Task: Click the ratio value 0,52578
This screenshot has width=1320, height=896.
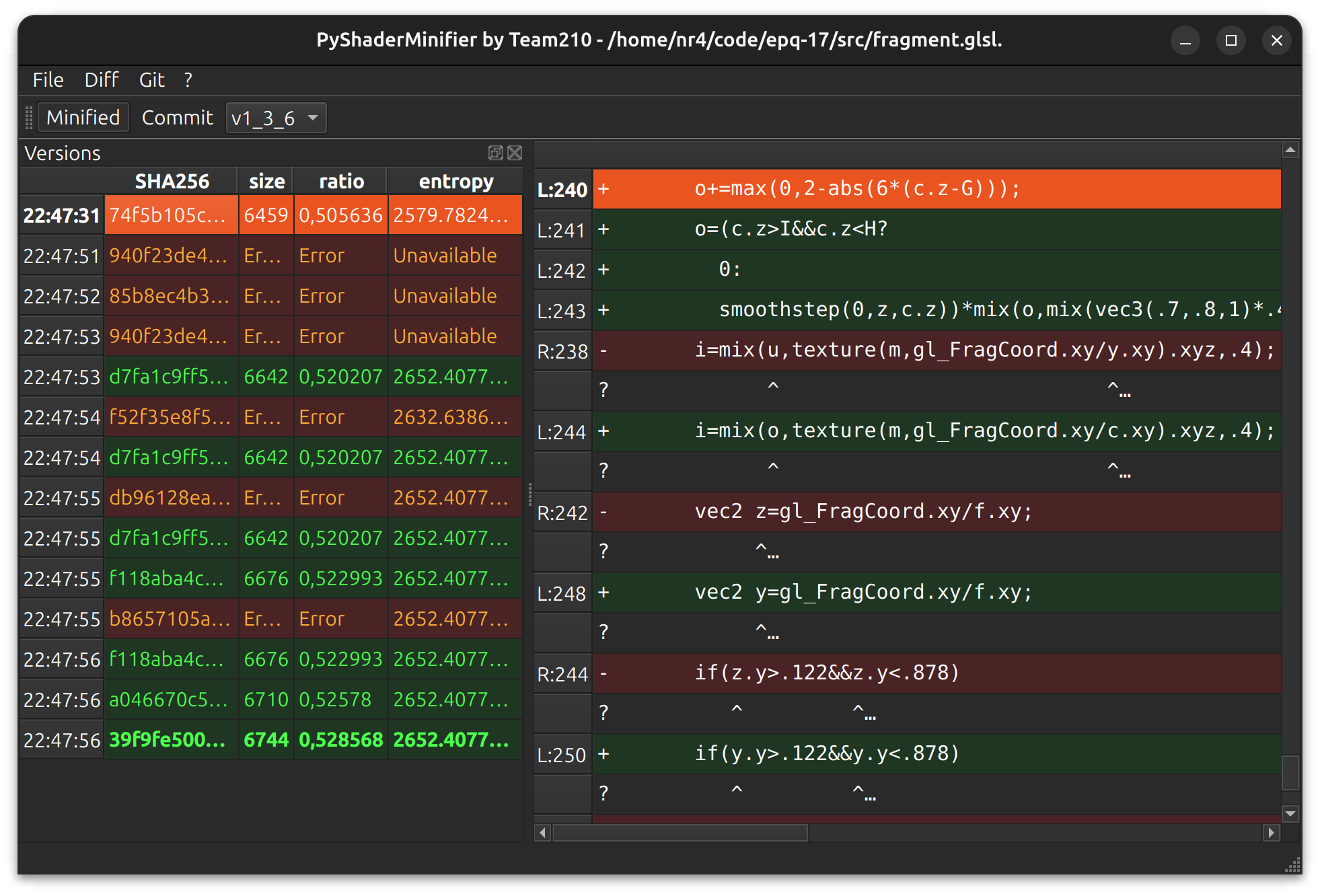Action: coord(341,700)
